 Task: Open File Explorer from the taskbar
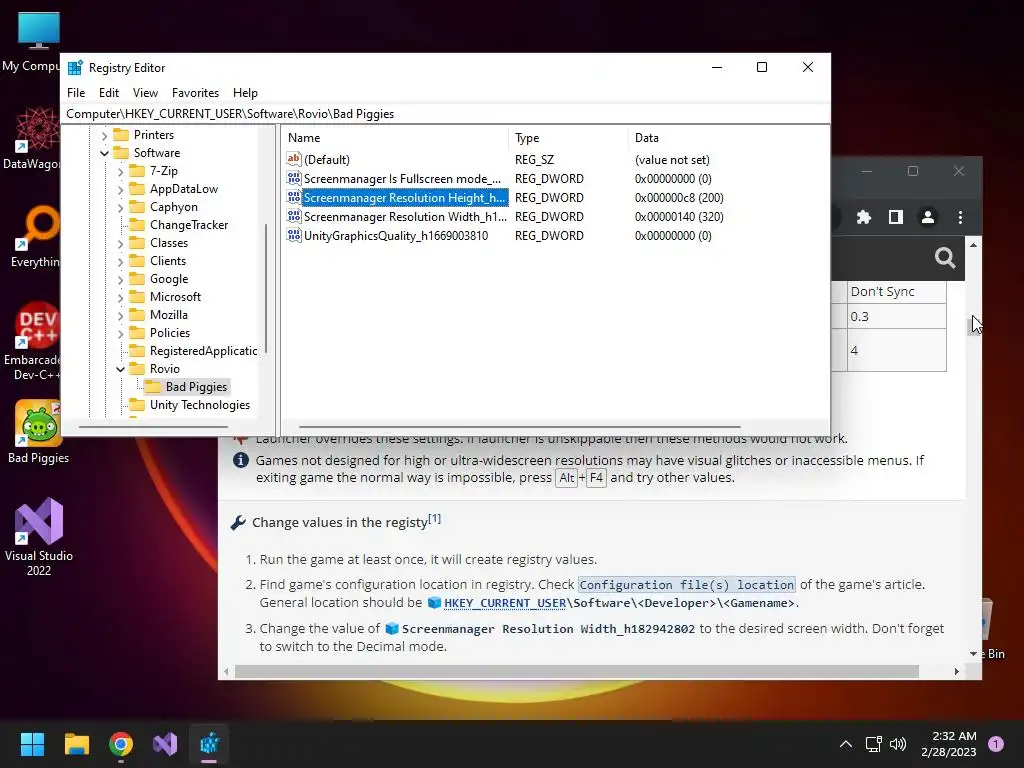(76, 744)
